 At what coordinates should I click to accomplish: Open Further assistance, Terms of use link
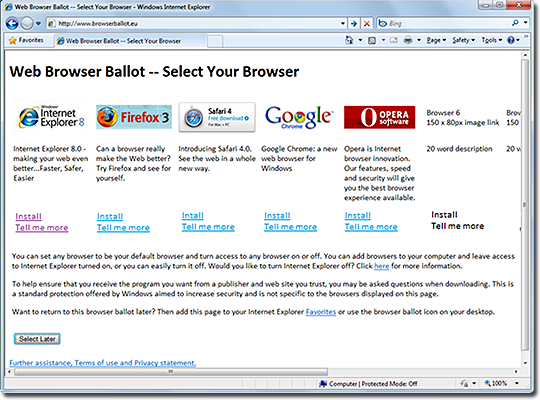(x=103, y=363)
